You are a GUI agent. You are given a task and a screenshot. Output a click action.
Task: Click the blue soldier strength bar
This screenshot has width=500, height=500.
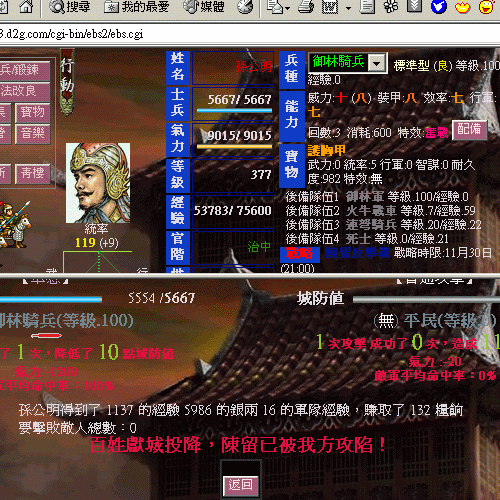234,110
